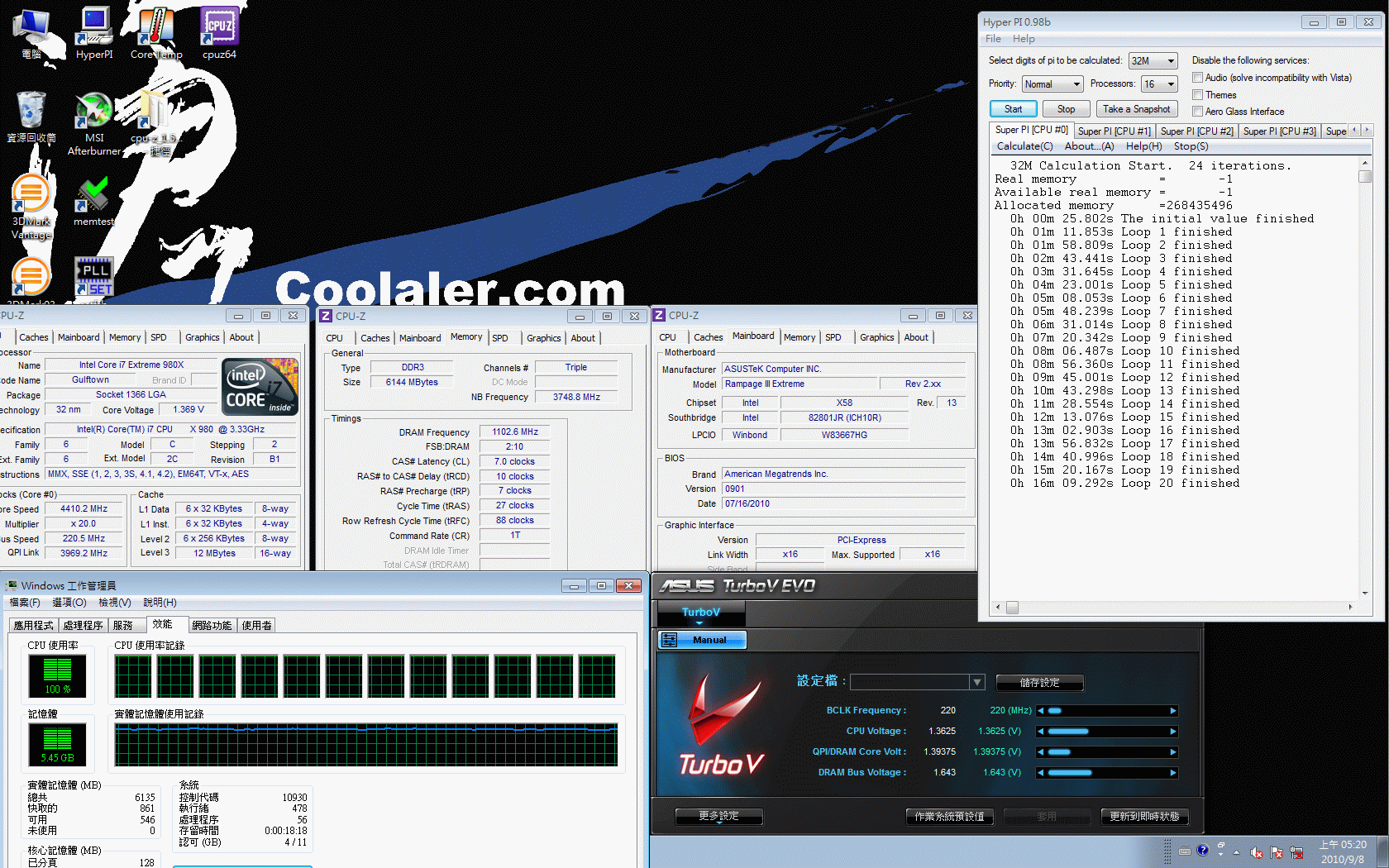Open the Recycle Bin icon
The width and height of the screenshot is (1389, 868).
pos(31,117)
